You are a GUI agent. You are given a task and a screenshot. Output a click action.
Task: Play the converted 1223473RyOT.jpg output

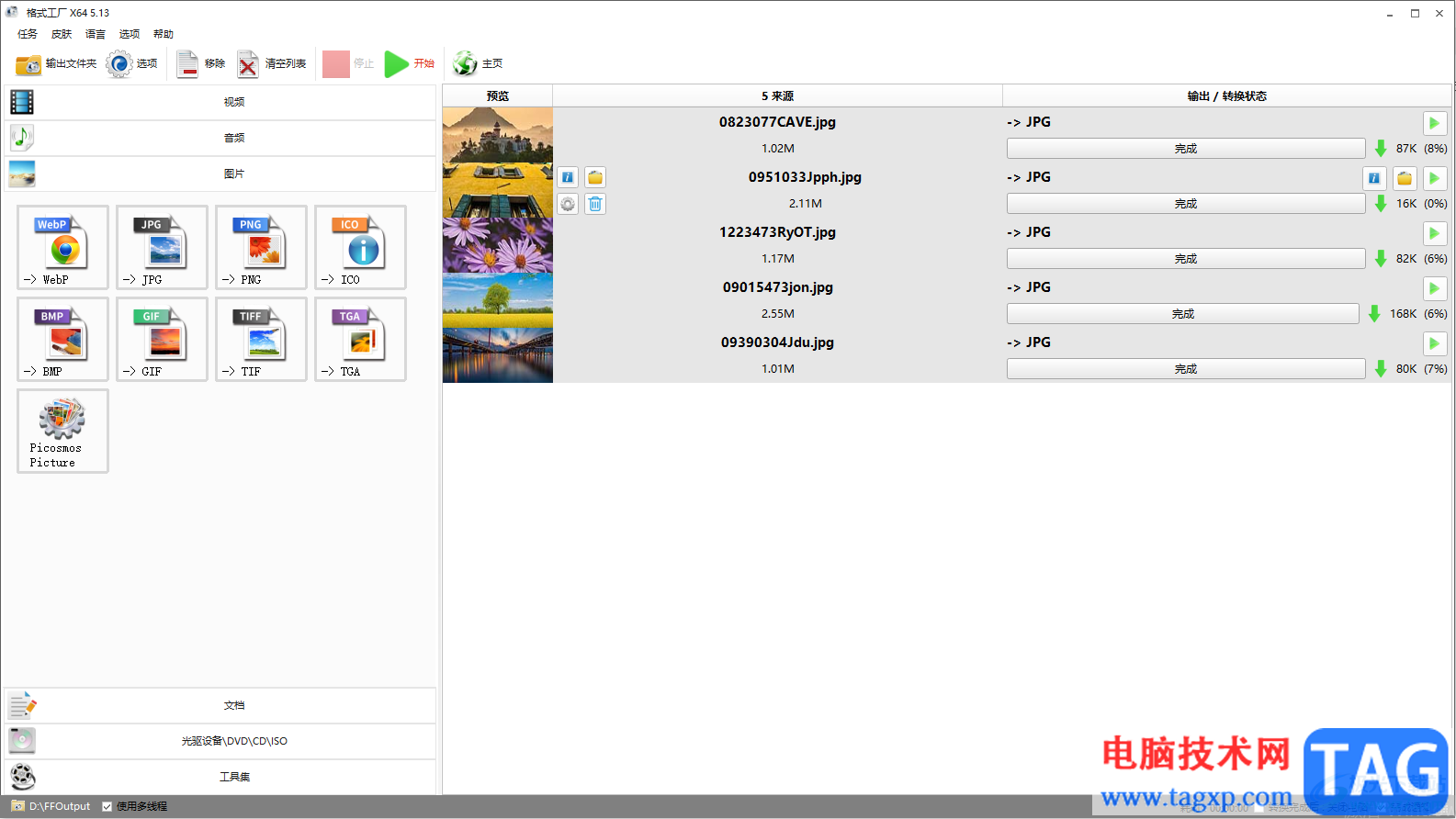[x=1434, y=233]
